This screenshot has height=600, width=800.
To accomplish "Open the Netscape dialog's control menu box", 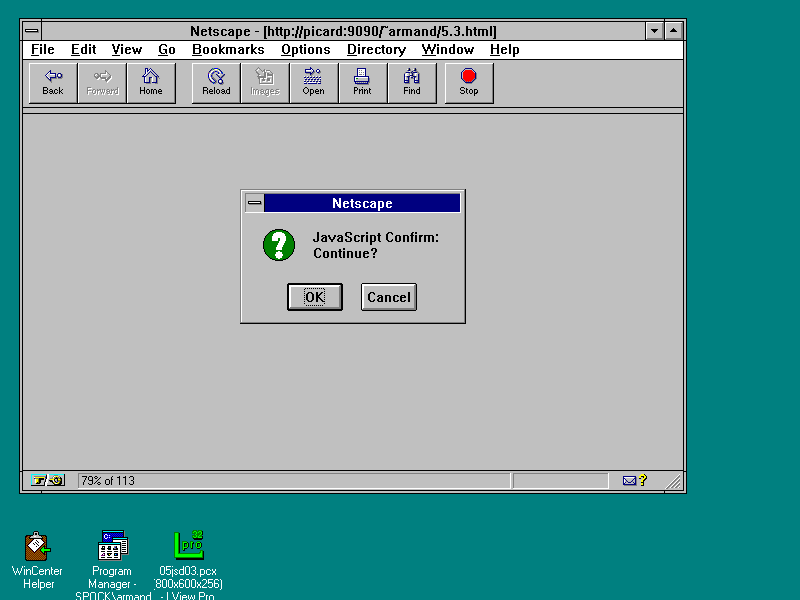I will 255,203.
